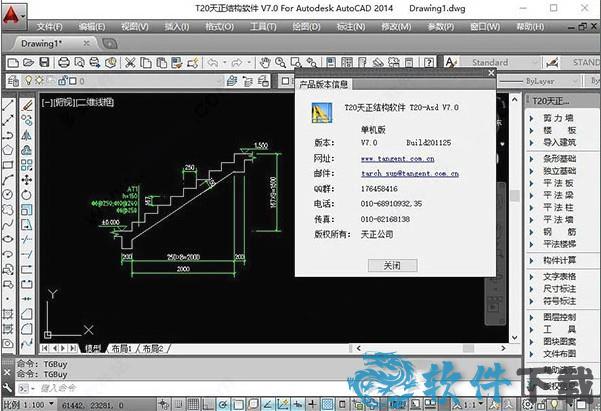Click the email address link in dialog

(409, 174)
